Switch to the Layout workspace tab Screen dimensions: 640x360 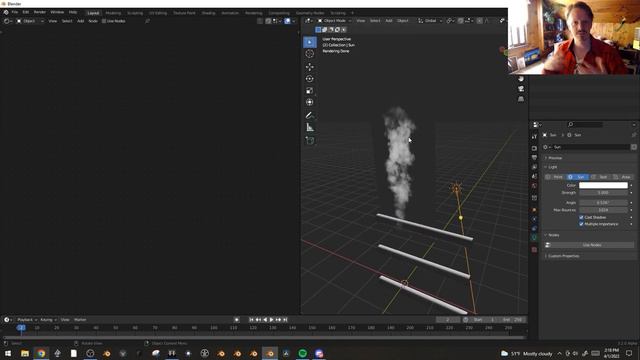click(93, 13)
